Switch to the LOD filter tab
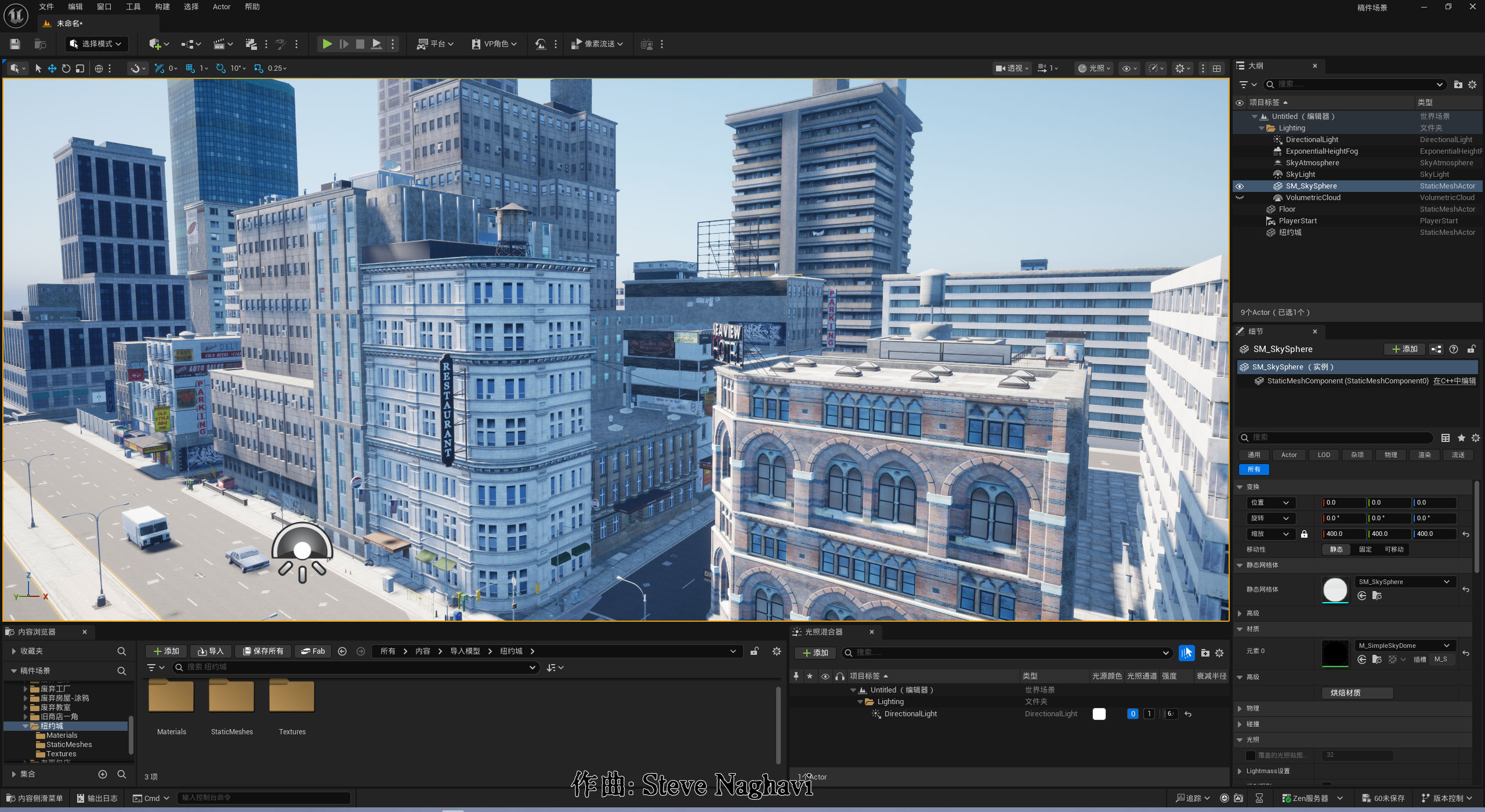Viewport: 1485px width, 812px height. pyautogui.click(x=1323, y=455)
